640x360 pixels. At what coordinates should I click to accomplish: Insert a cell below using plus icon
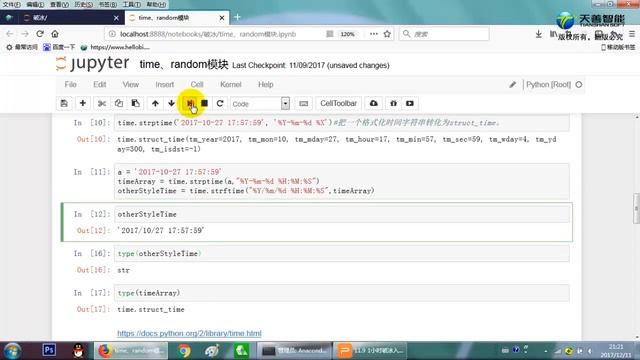82,104
